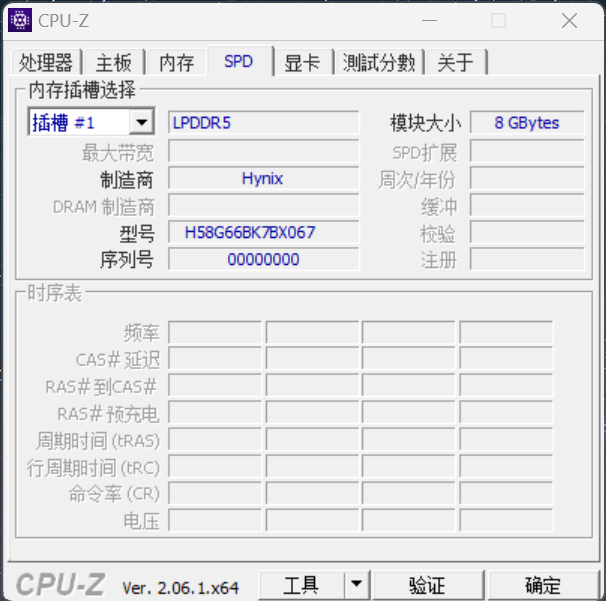606x601 pixels.
Task: Switch to the 主板 tab
Action: (x=114, y=62)
